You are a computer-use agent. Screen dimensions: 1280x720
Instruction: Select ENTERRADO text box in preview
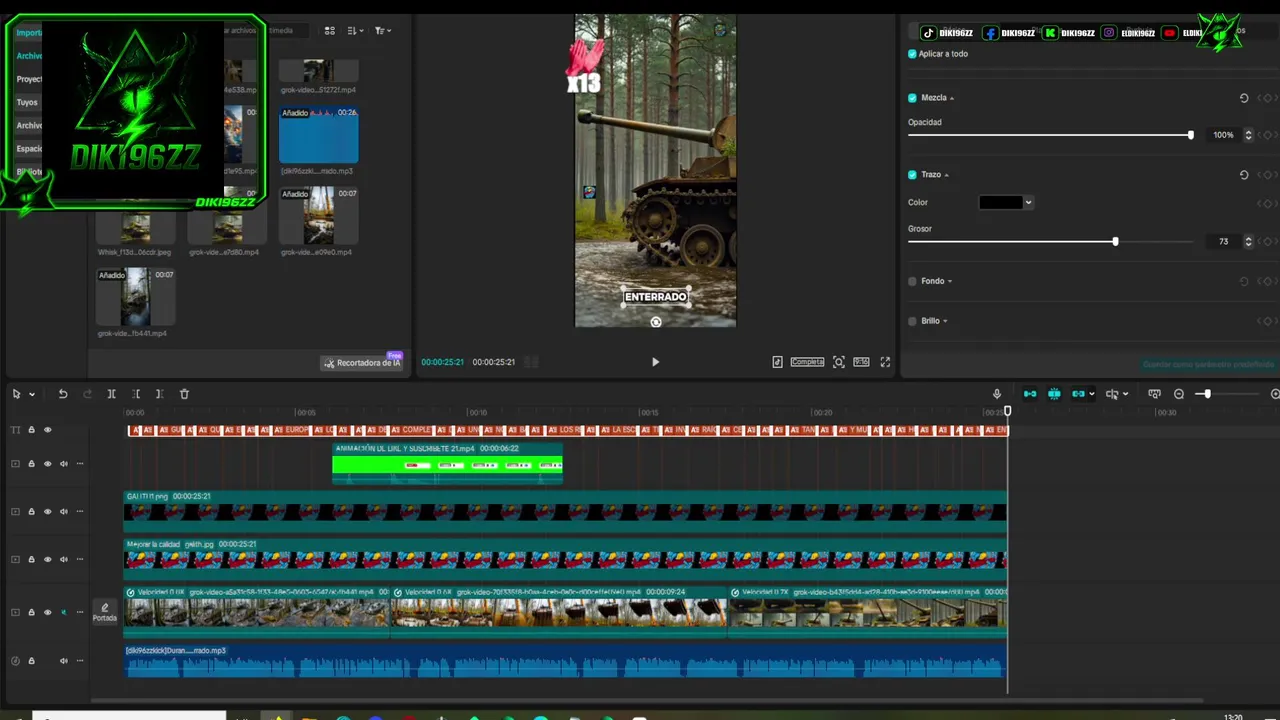[656, 297]
